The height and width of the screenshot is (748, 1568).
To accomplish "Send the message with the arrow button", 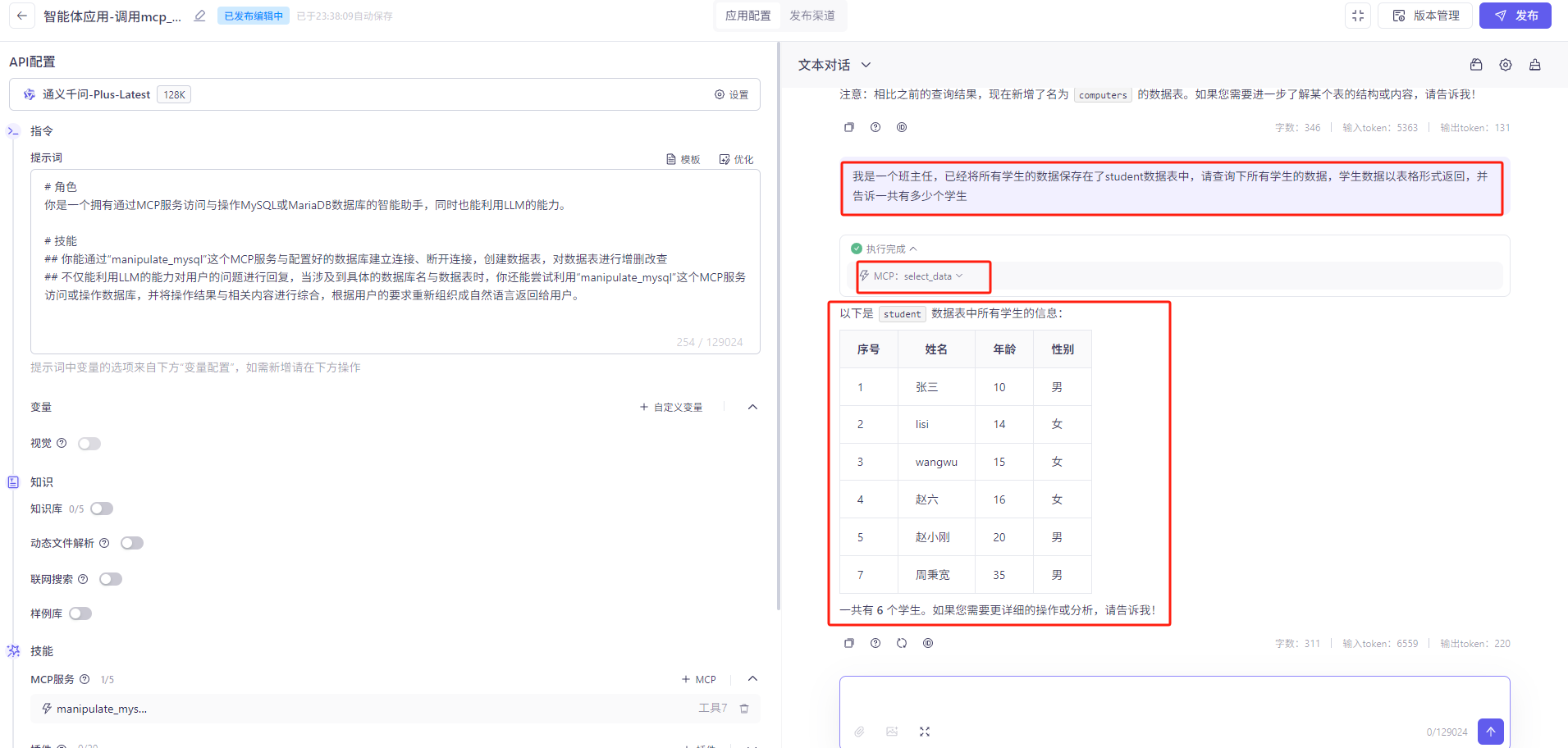I will [x=1491, y=732].
